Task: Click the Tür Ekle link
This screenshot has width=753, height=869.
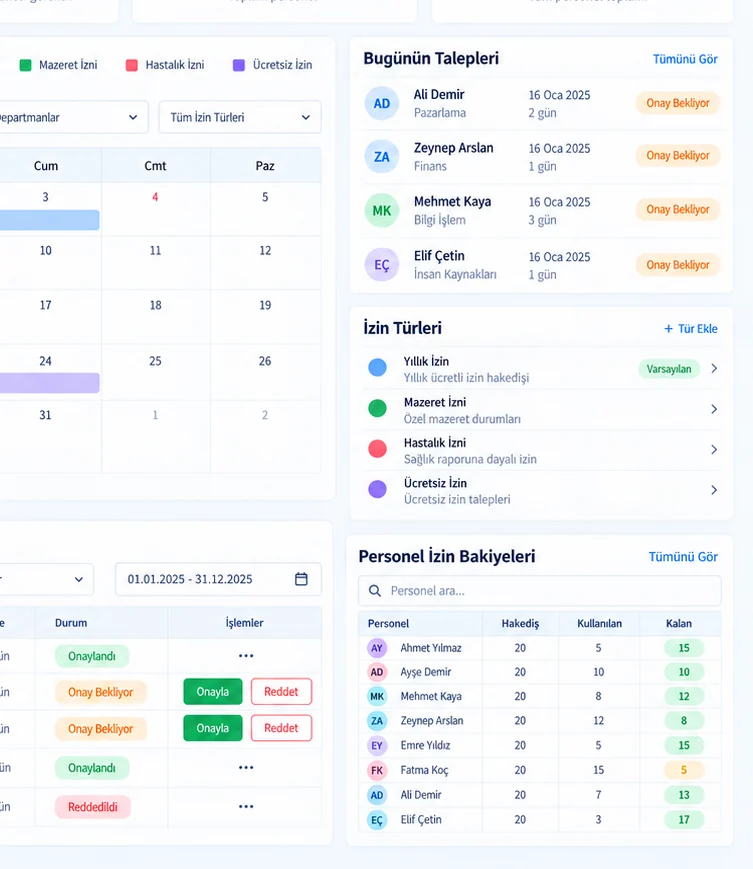Action: (x=691, y=329)
